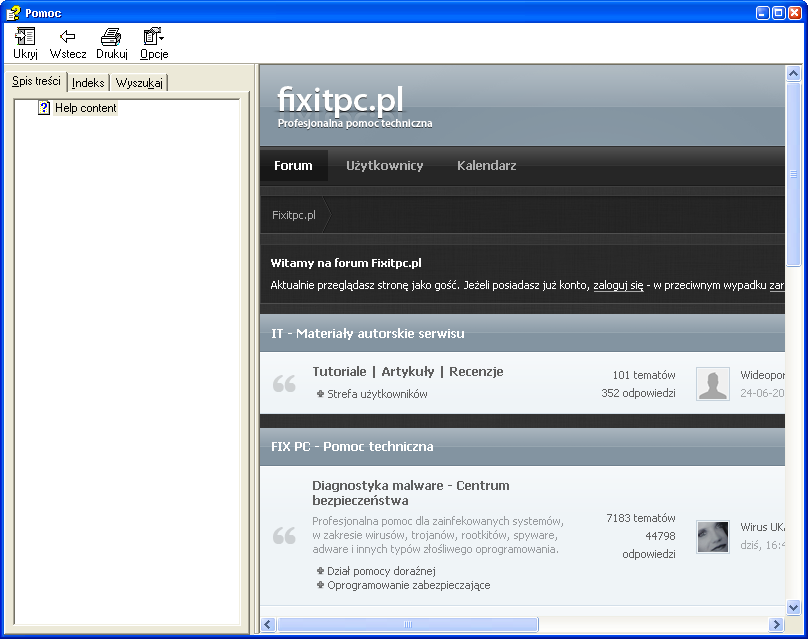808x639 pixels.
Task: Open the latest Wideopor... post link
Action: pyautogui.click(x=763, y=375)
